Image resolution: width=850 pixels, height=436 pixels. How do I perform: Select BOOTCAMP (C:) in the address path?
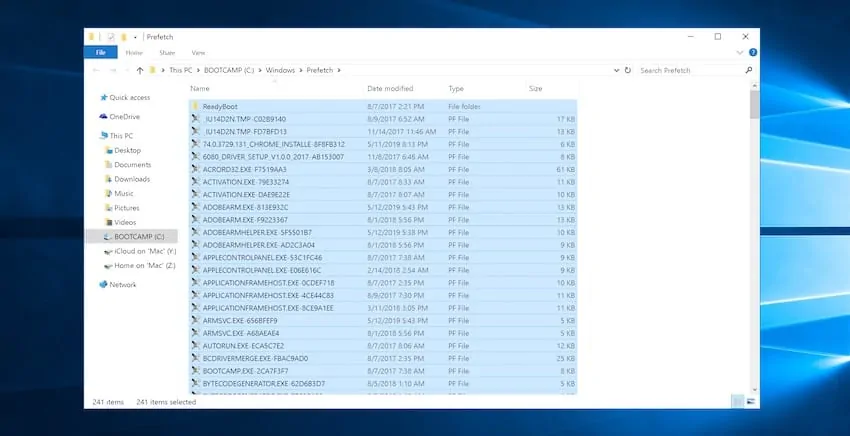point(229,70)
